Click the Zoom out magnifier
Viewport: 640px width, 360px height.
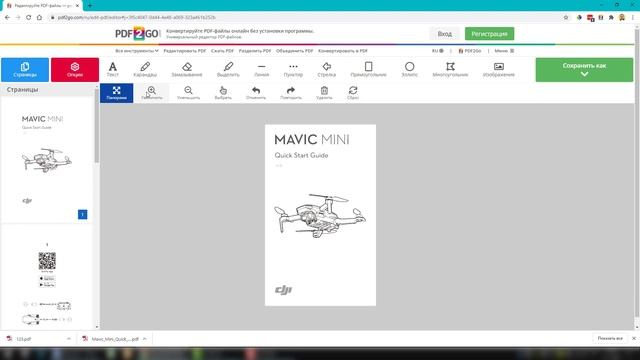188,93
